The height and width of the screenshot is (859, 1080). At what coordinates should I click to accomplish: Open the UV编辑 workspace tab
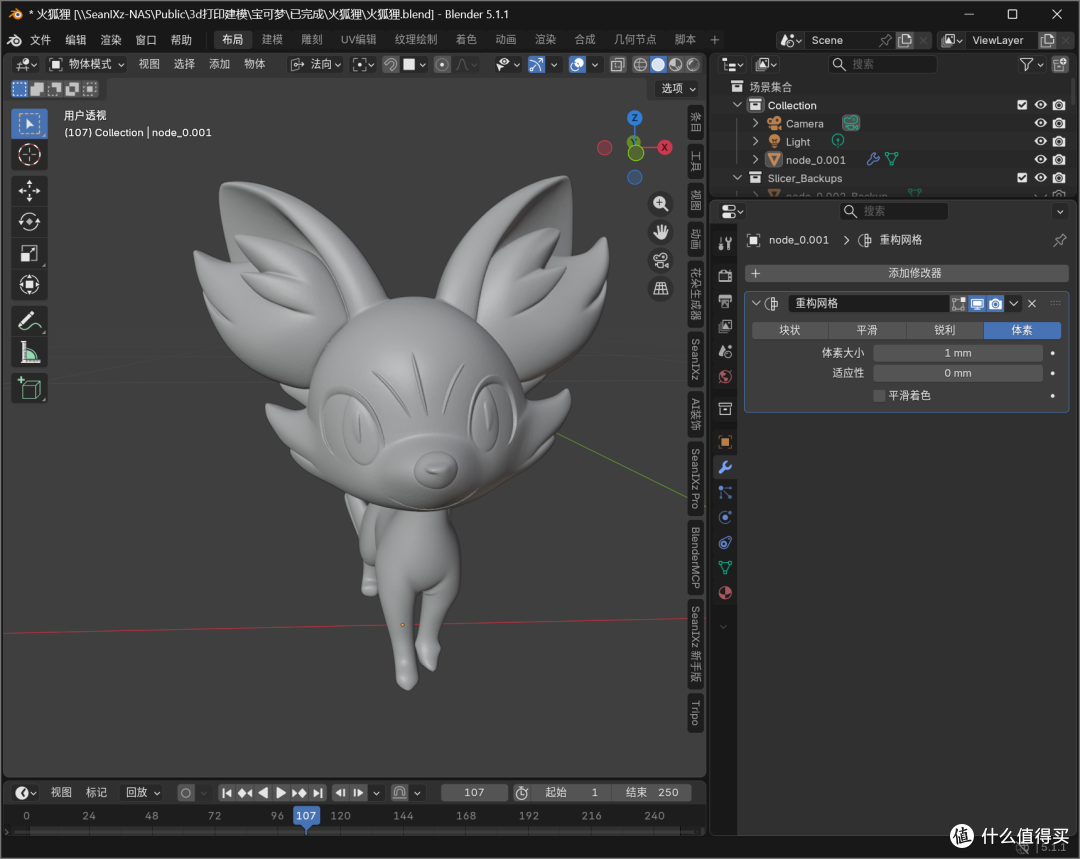click(359, 40)
